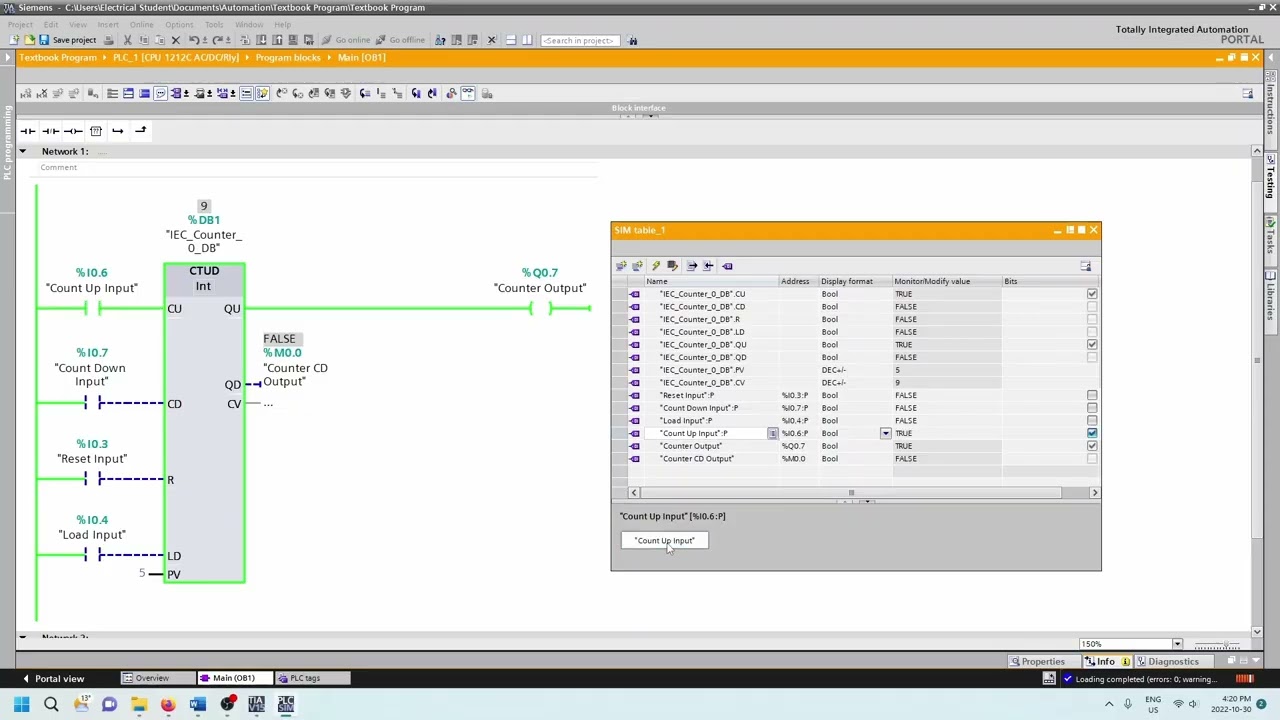Open the Options menu
Screen dimensions: 1280x720
tap(179, 24)
